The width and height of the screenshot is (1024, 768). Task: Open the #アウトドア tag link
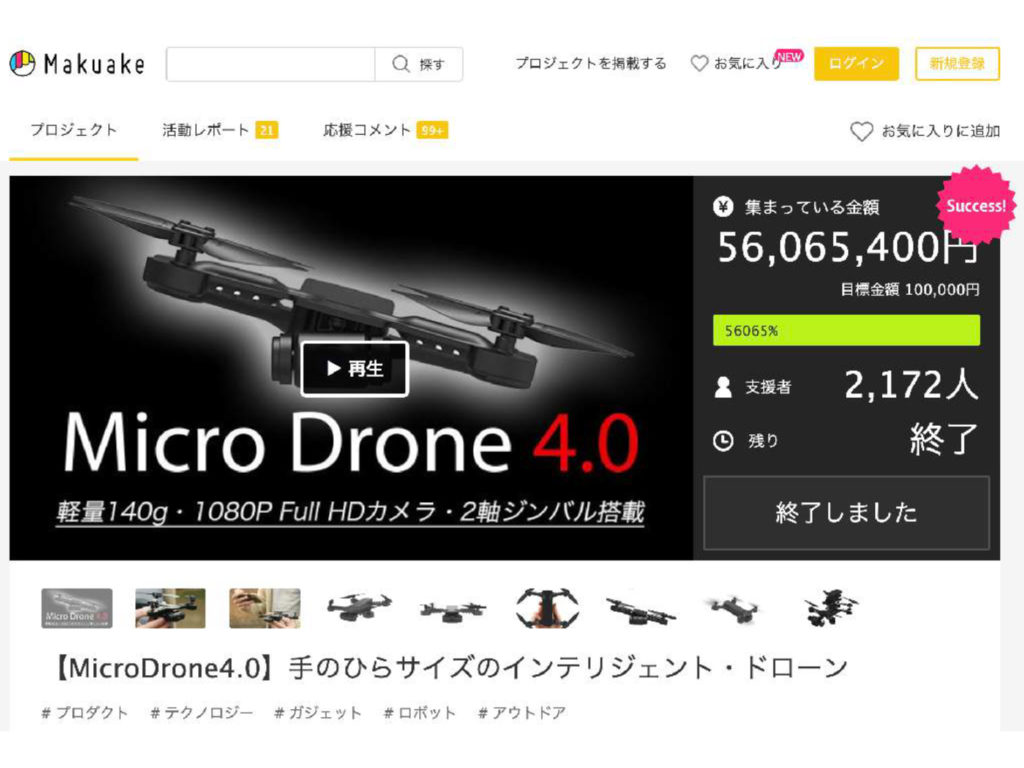point(521,713)
